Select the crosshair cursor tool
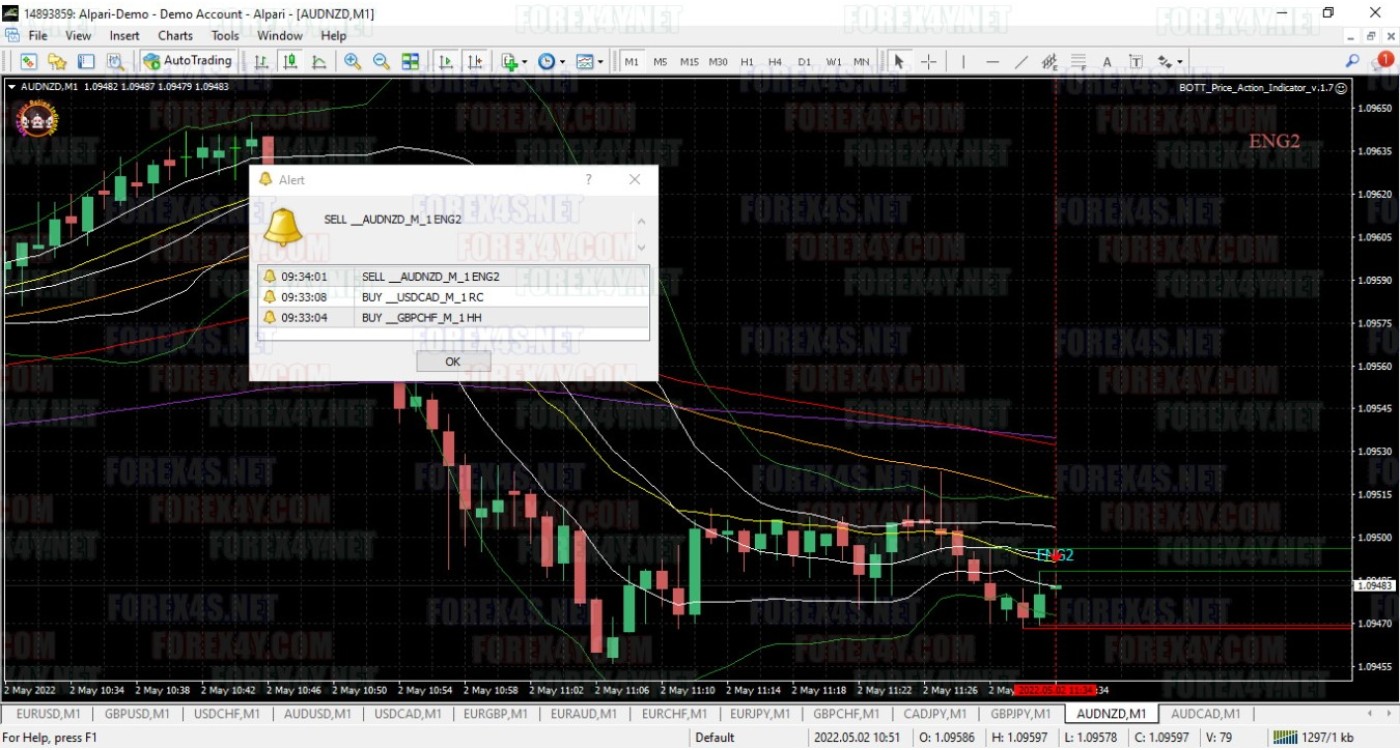This screenshot has height=750, width=1400. pyautogui.click(x=928, y=62)
